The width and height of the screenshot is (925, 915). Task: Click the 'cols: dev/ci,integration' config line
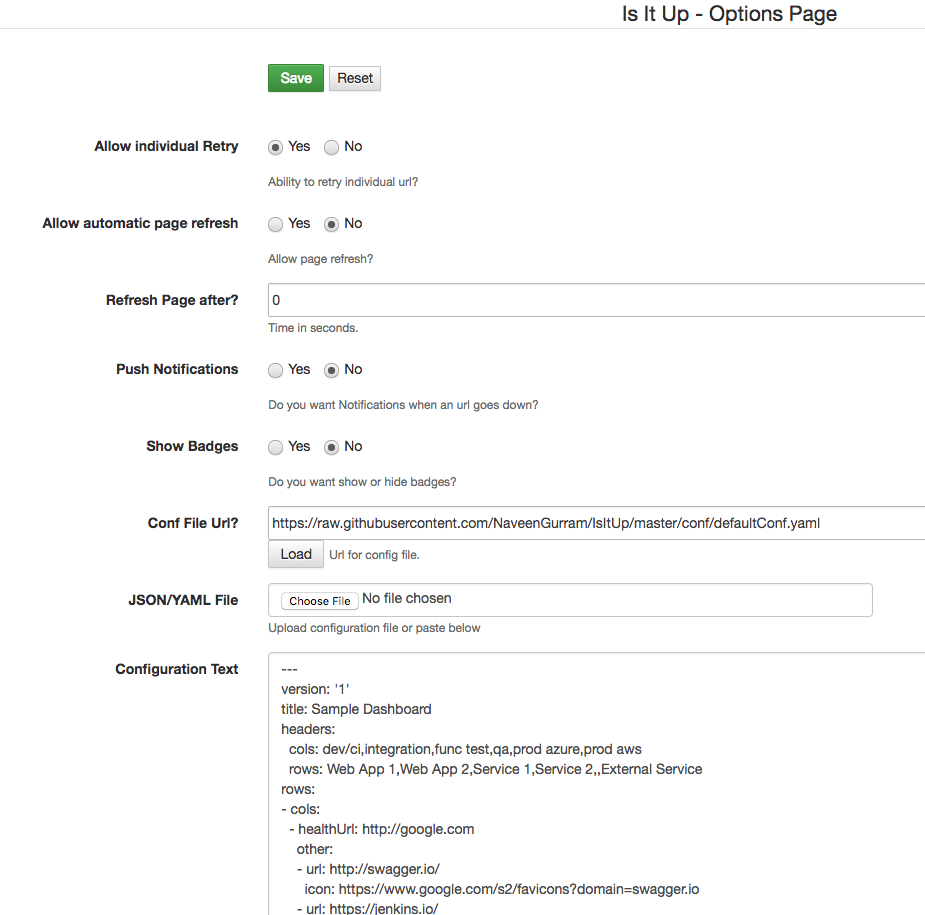click(x=465, y=749)
